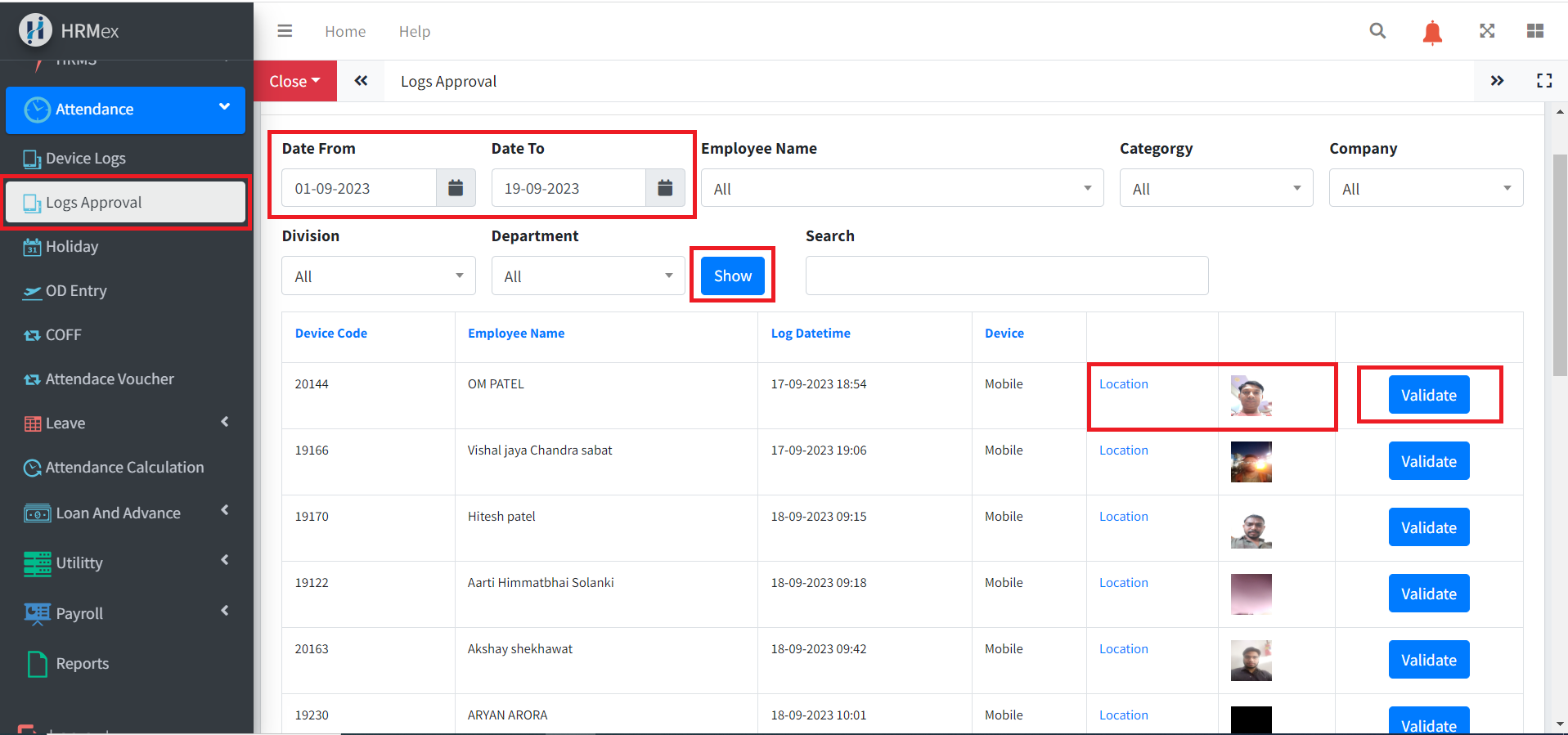This screenshot has height=735, width=1568.
Task: Open the Department dropdown
Action: pos(587,276)
